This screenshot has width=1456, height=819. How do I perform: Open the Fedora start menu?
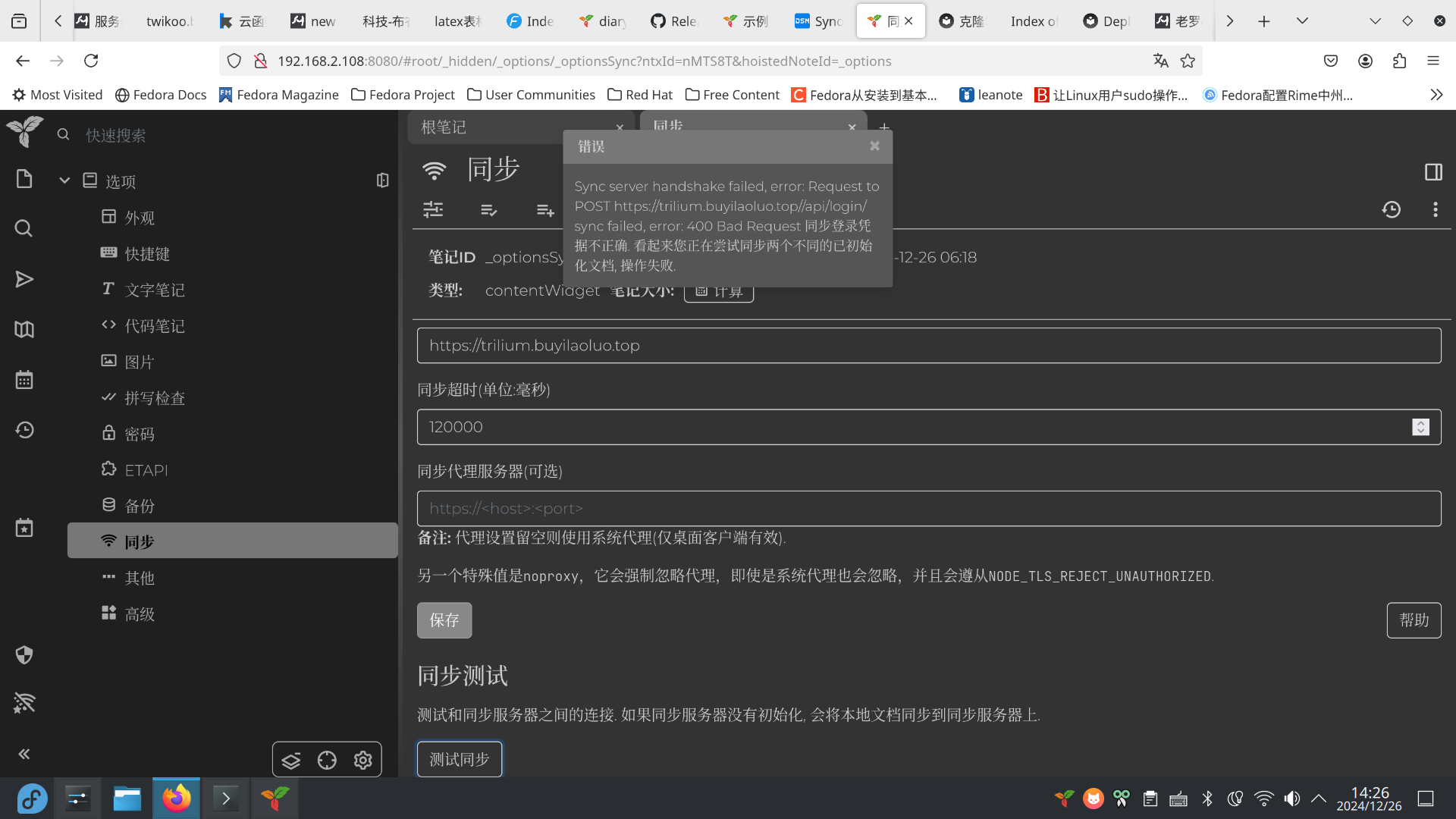point(32,799)
